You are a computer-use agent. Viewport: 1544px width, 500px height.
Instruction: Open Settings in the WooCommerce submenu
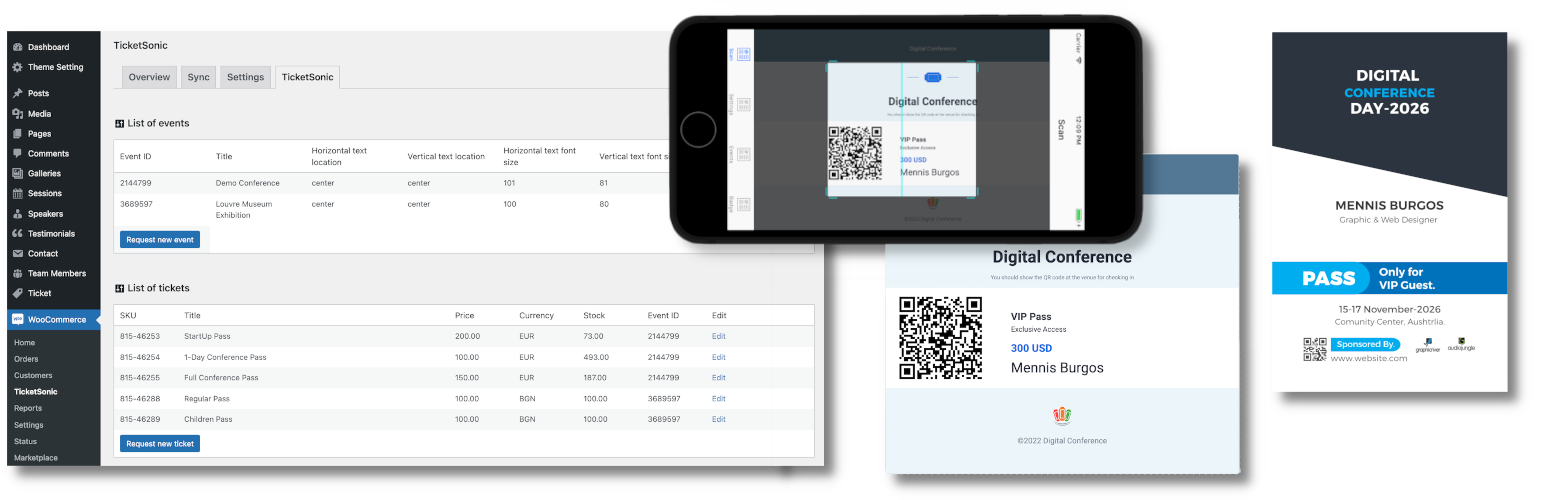pos(29,425)
